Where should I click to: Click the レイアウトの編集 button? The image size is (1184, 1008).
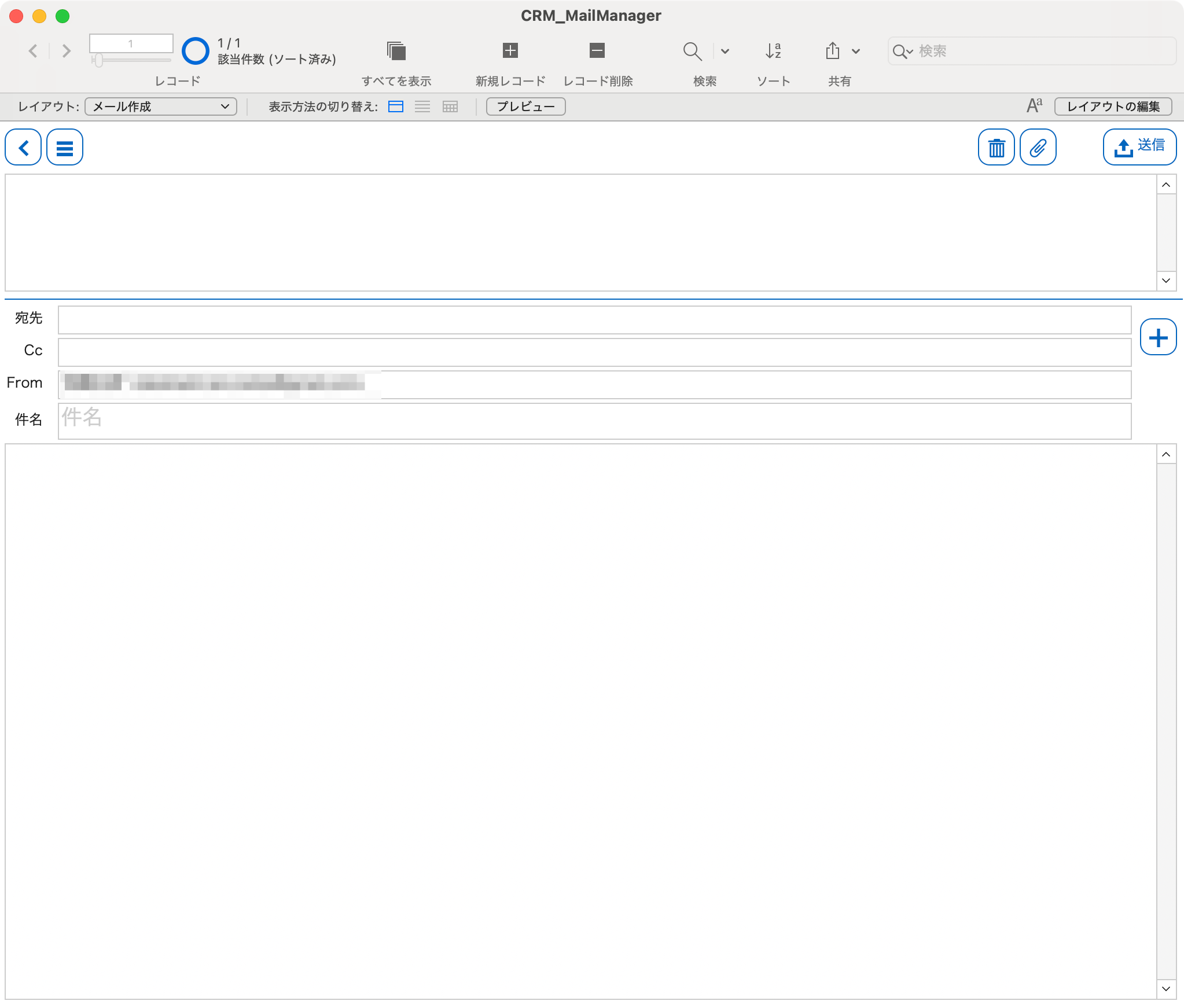(1113, 106)
